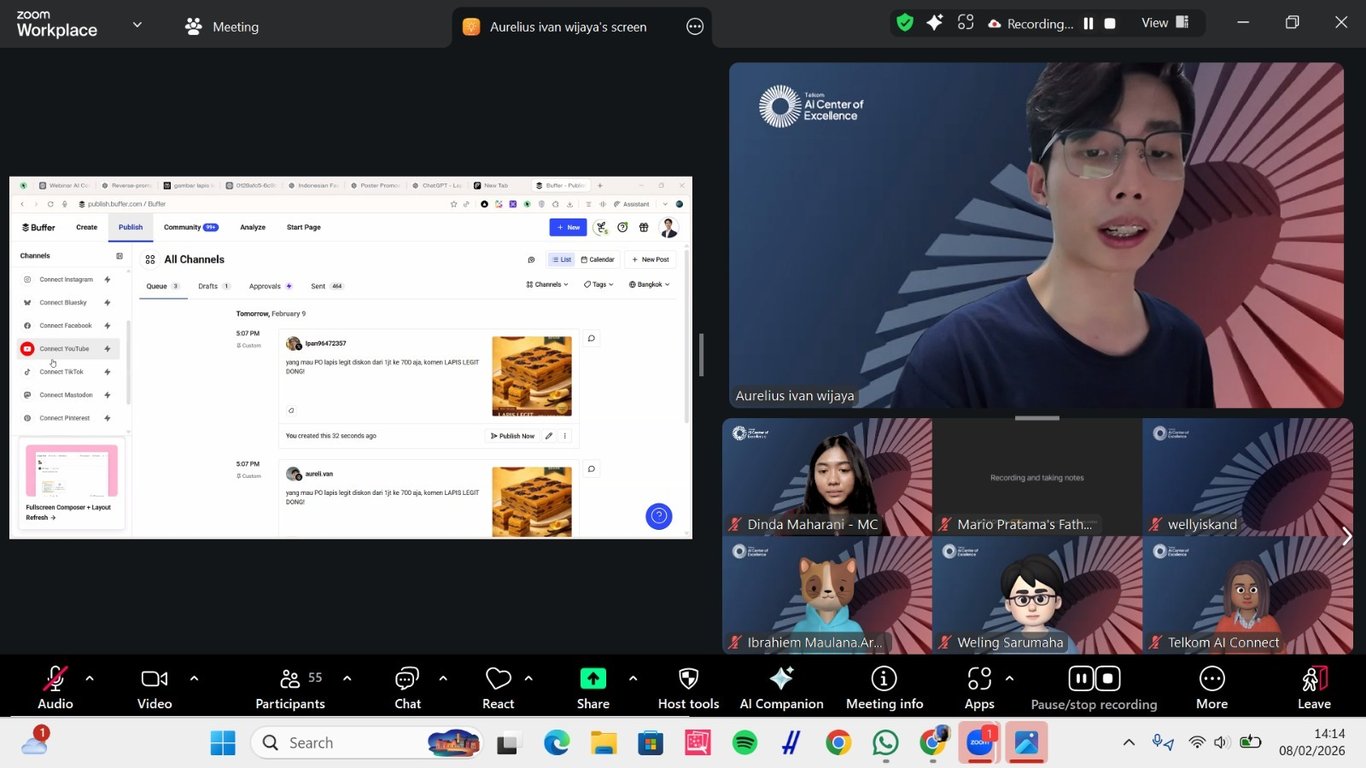Open the Bangkok timezone dropdown
The width and height of the screenshot is (1366, 768).
click(x=649, y=284)
